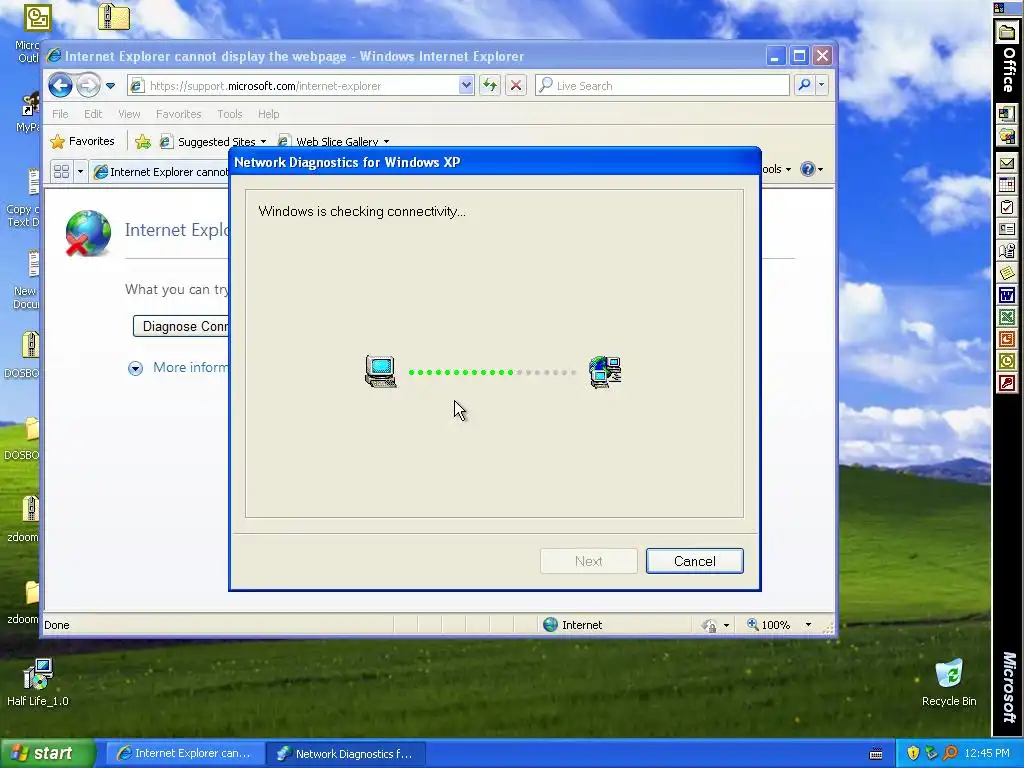Switch to Network Diagnostics taskbar button

[x=347, y=753]
